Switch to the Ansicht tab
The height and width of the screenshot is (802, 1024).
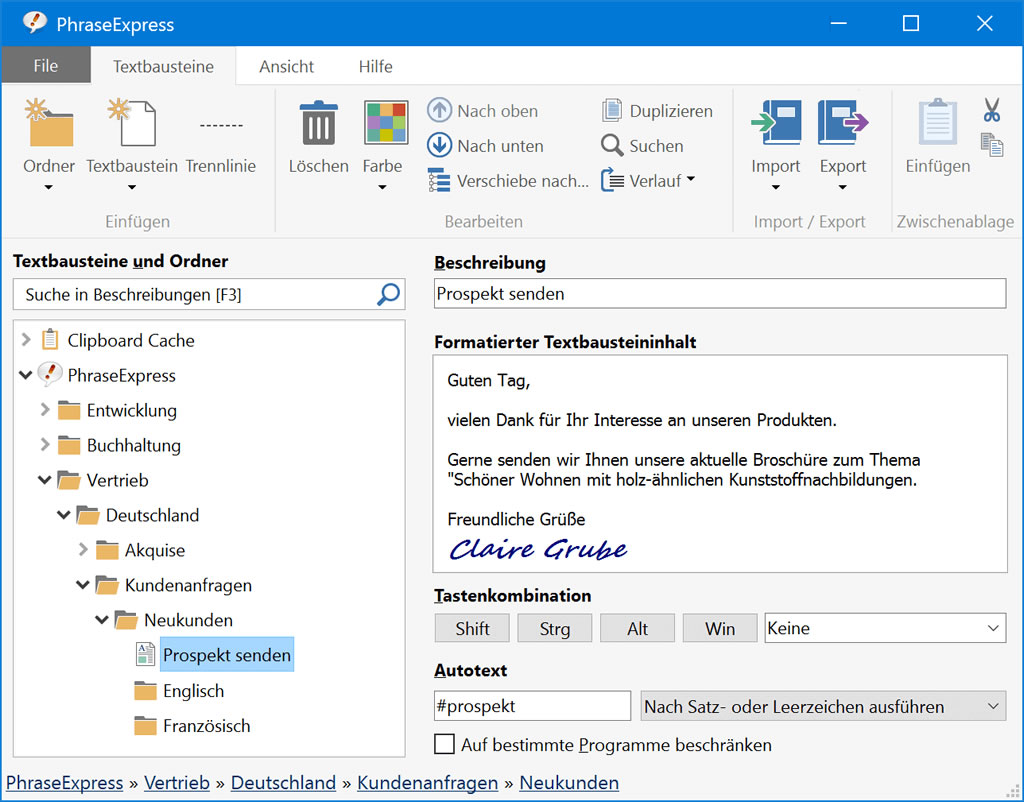point(286,67)
